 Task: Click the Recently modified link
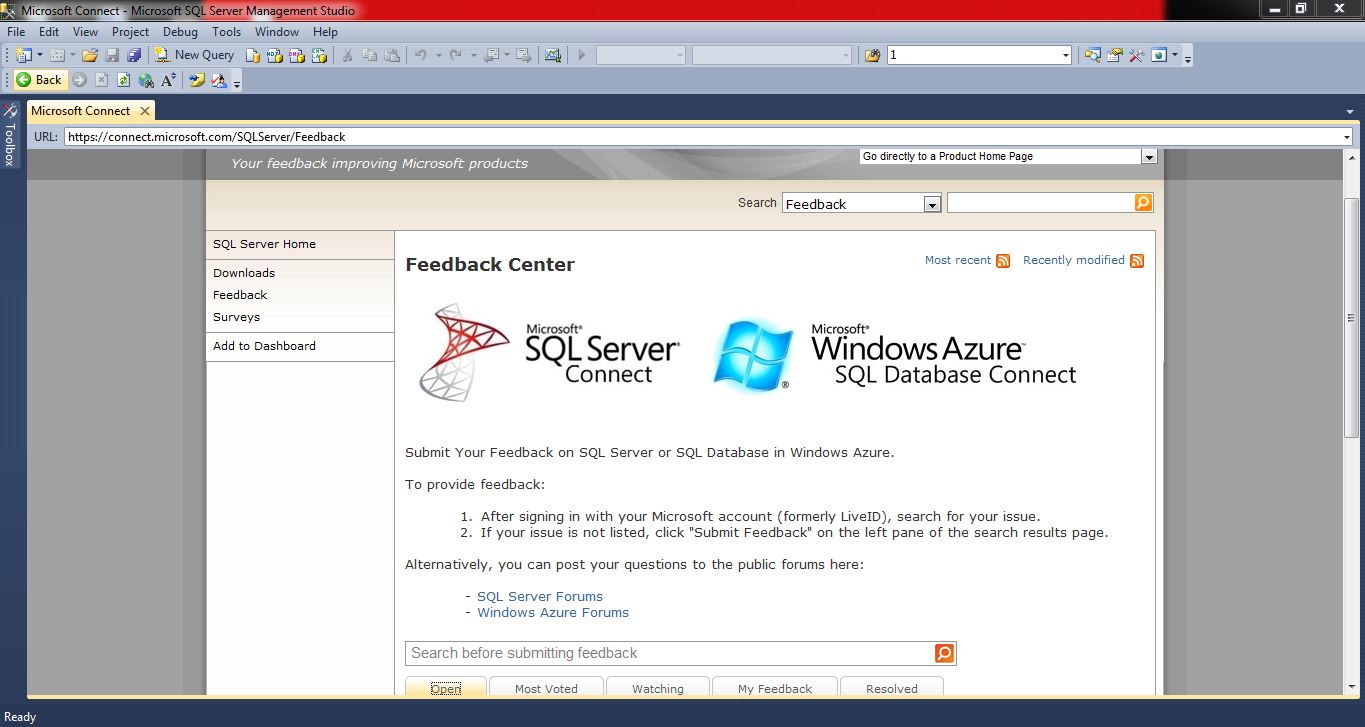pyautogui.click(x=1074, y=260)
